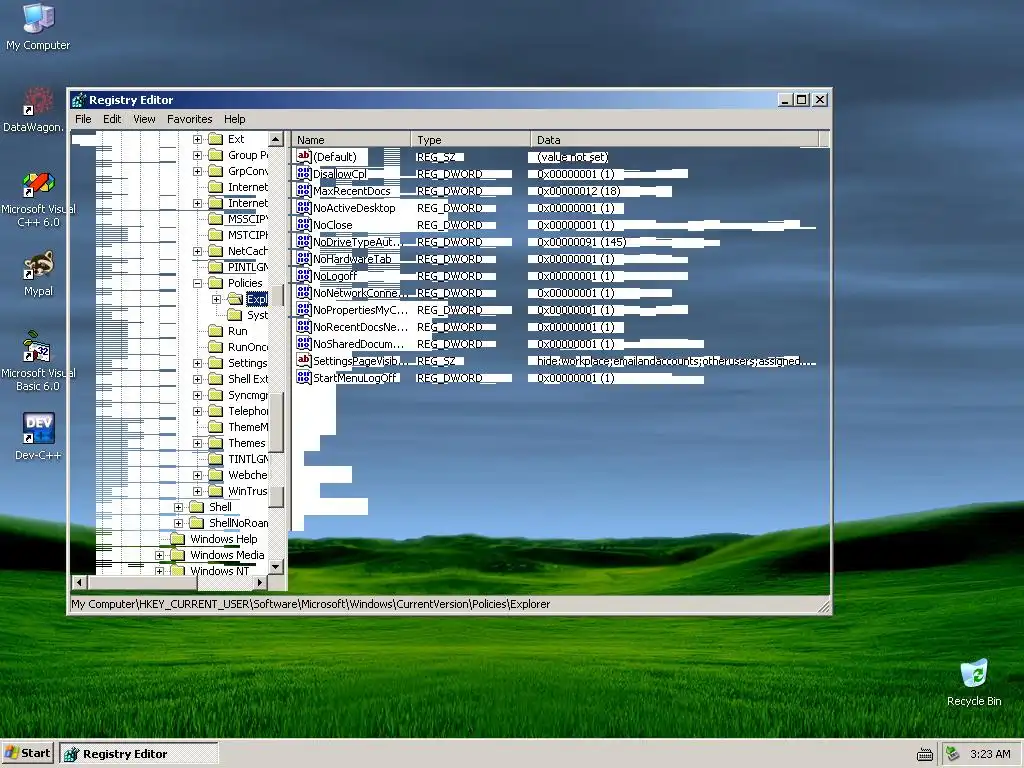Expand the ShellNoRoam key
Screen dimensions: 1024x768
coord(178,523)
